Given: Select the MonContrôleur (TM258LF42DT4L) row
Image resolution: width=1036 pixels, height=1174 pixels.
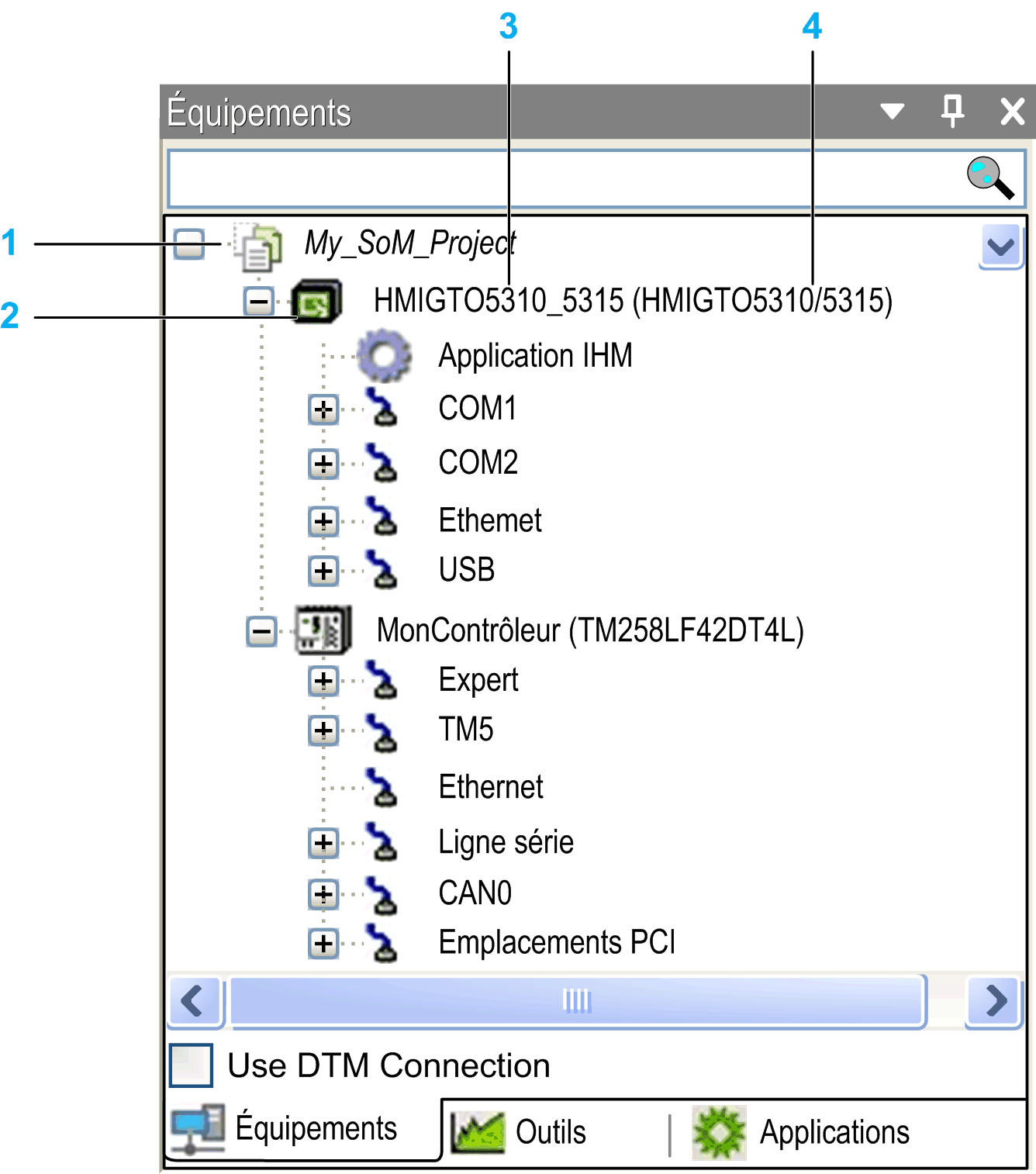Looking at the screenshot, I should 590,630.
